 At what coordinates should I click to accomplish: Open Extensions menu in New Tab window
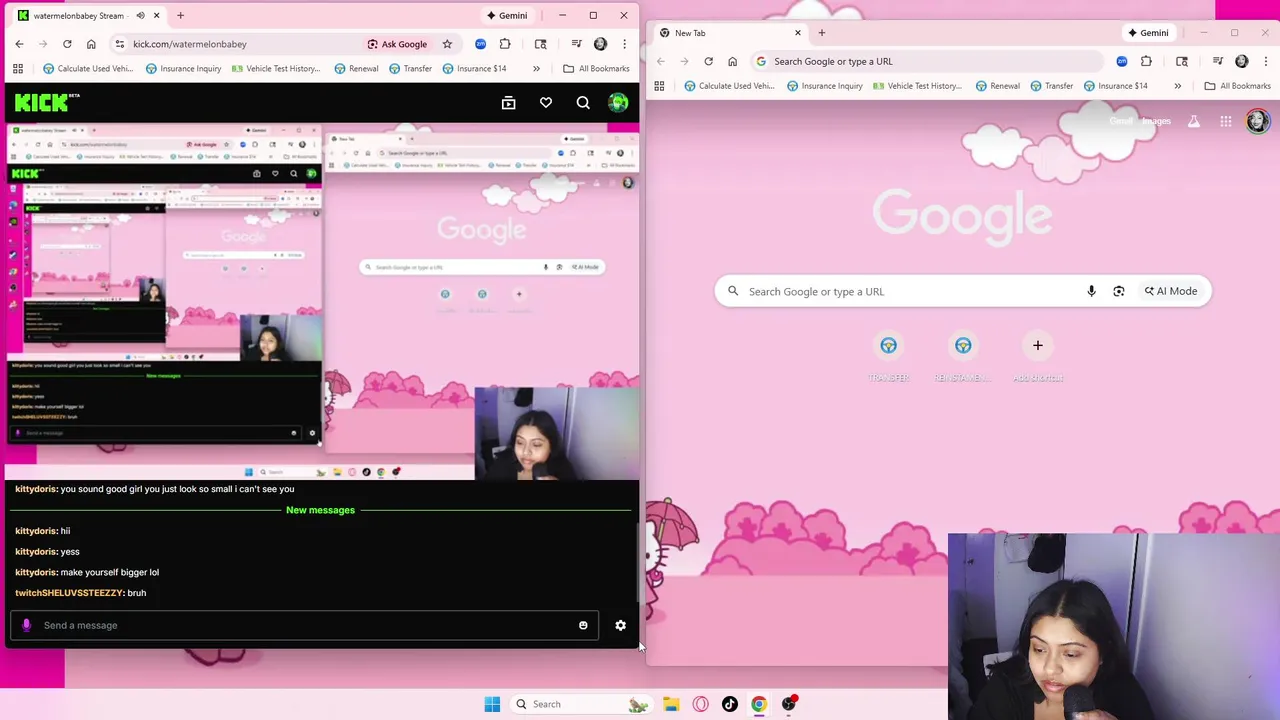click(x=1146, y=61)
